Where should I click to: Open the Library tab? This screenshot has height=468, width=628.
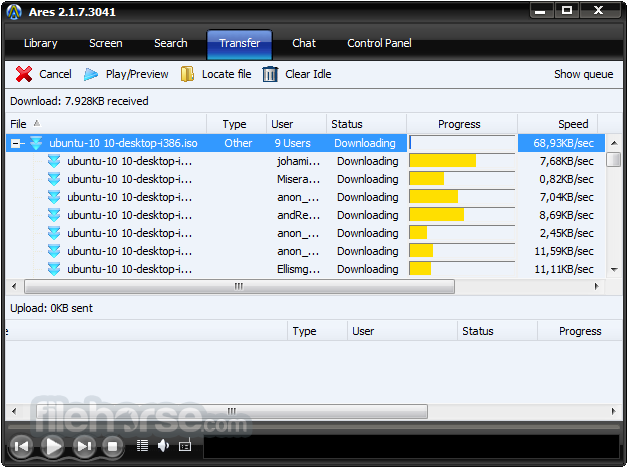40,43
